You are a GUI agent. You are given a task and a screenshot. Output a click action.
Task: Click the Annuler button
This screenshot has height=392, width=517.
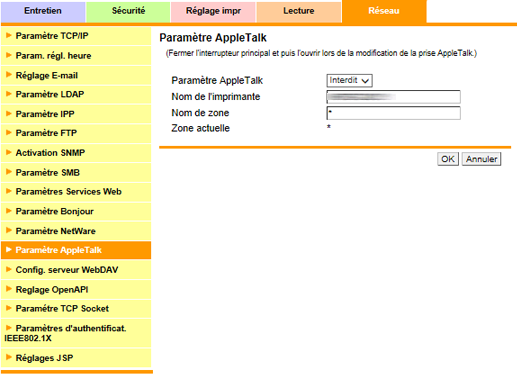click(481, 159)
